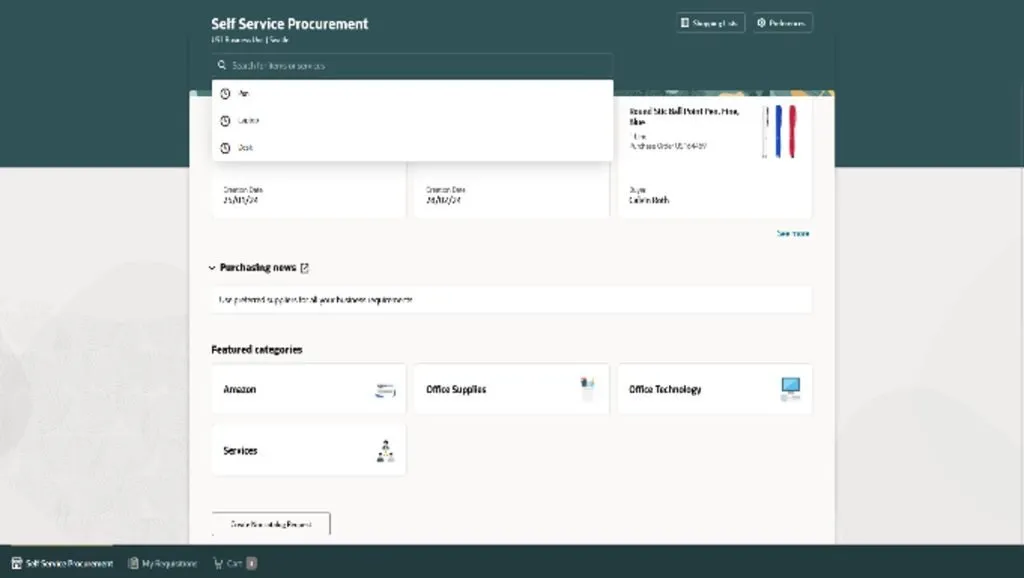Click the Amazon category card icon
The height and width of the screenshot is (578, 1024).
tap(385, 390)
